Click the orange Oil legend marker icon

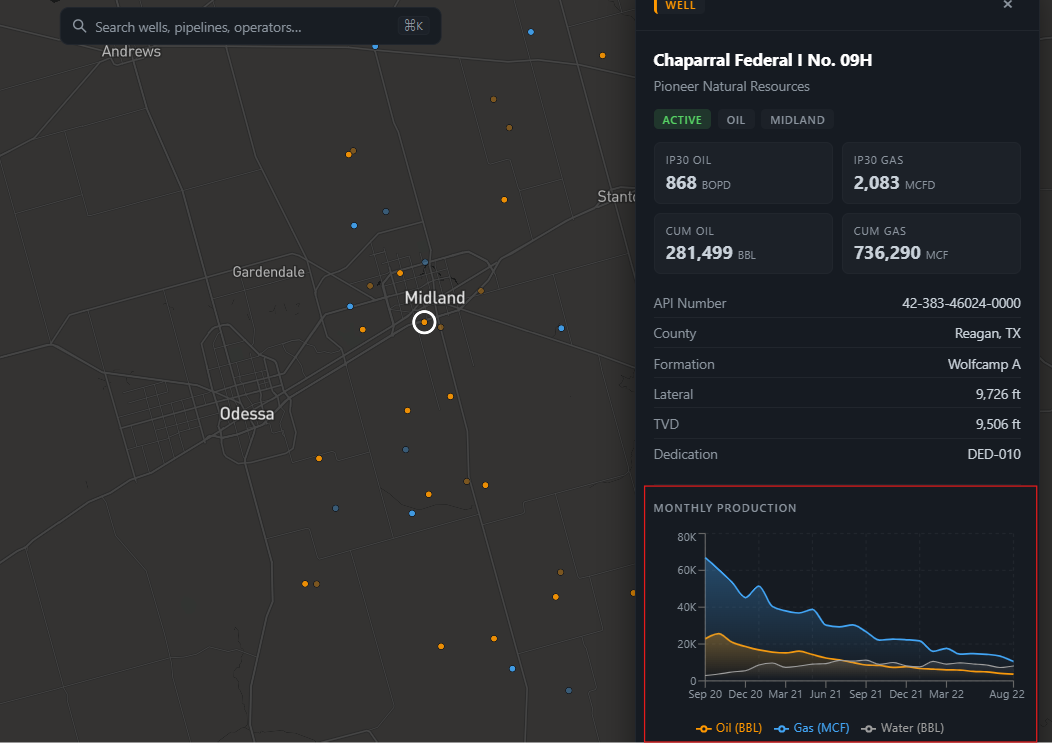click(x=704, y=728)
